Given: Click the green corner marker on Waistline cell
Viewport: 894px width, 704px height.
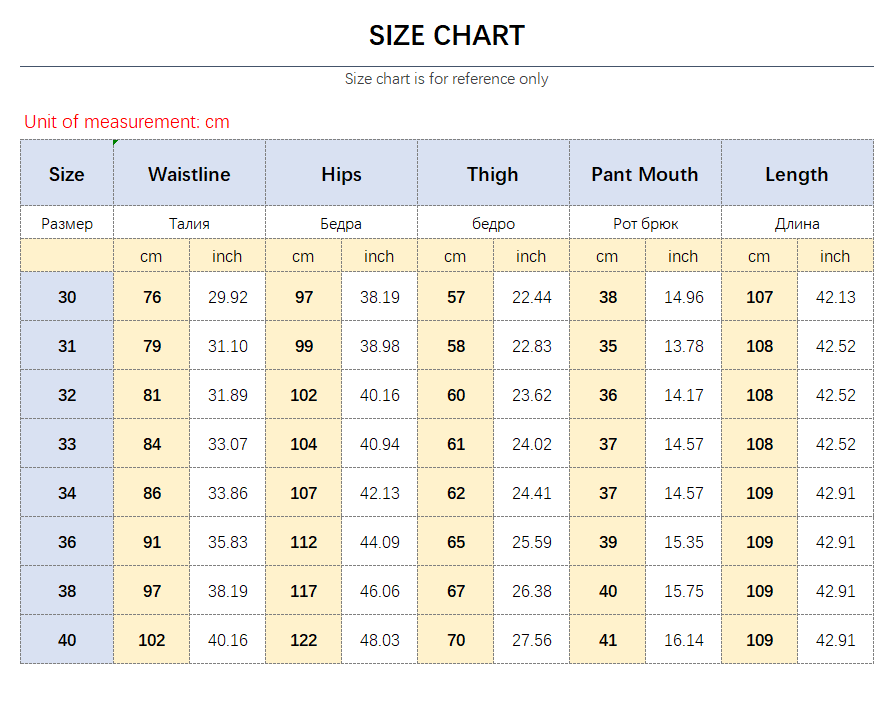Looking at the screenshot, I should [x=116, y=142].
